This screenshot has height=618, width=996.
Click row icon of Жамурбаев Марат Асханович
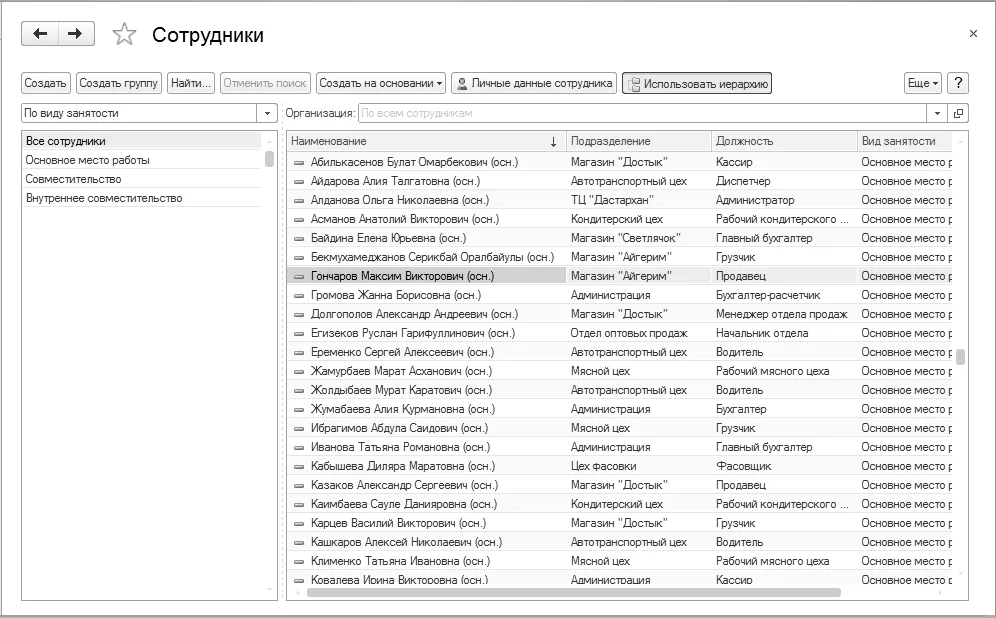299,372
